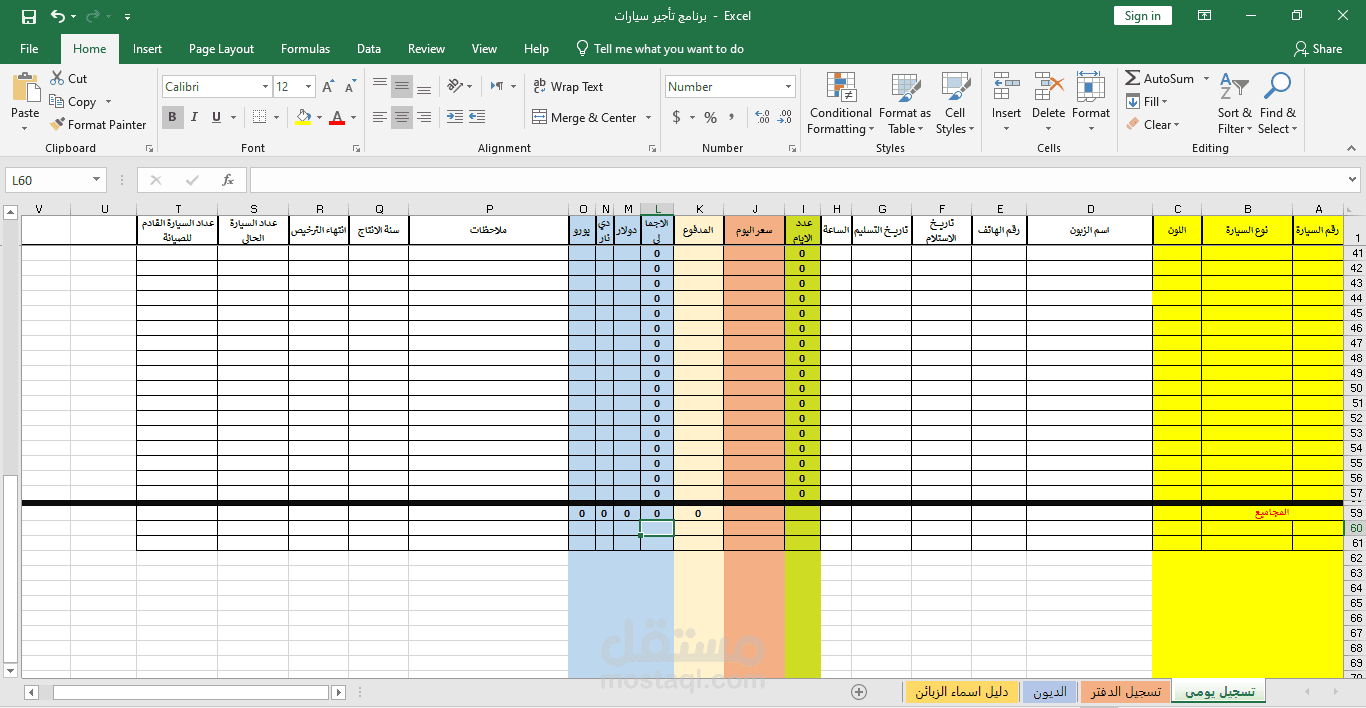Click the decrease decimal icon
The width and height of the screenshot is (1366, 708).
785,118
